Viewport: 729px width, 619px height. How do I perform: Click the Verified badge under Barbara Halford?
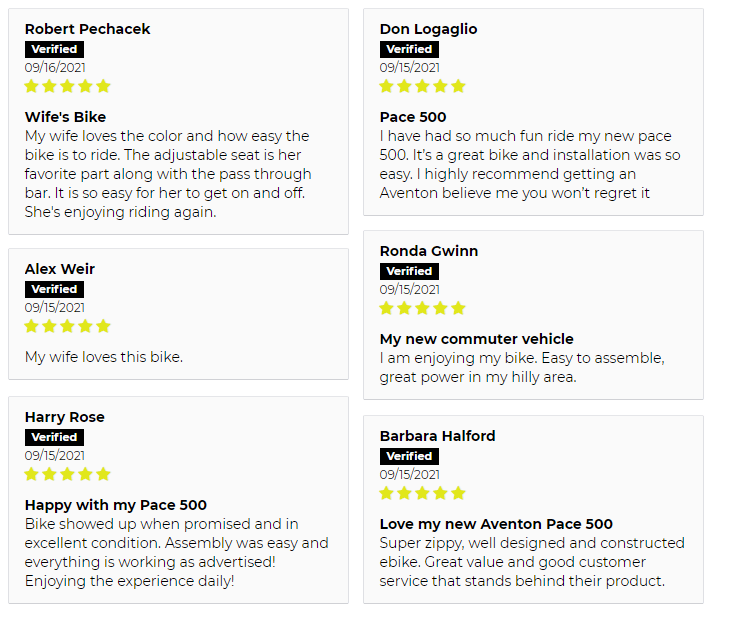[409, 456]
